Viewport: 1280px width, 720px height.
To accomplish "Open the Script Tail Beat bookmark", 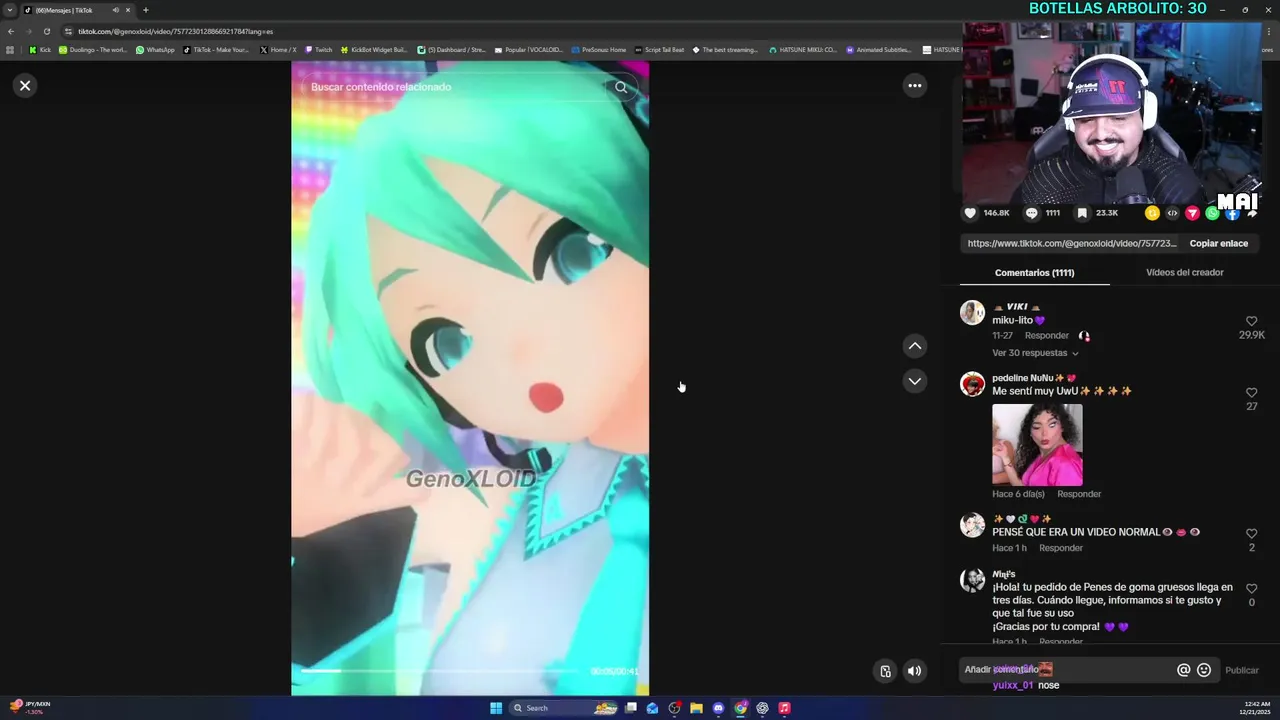I will pos(660,49).
